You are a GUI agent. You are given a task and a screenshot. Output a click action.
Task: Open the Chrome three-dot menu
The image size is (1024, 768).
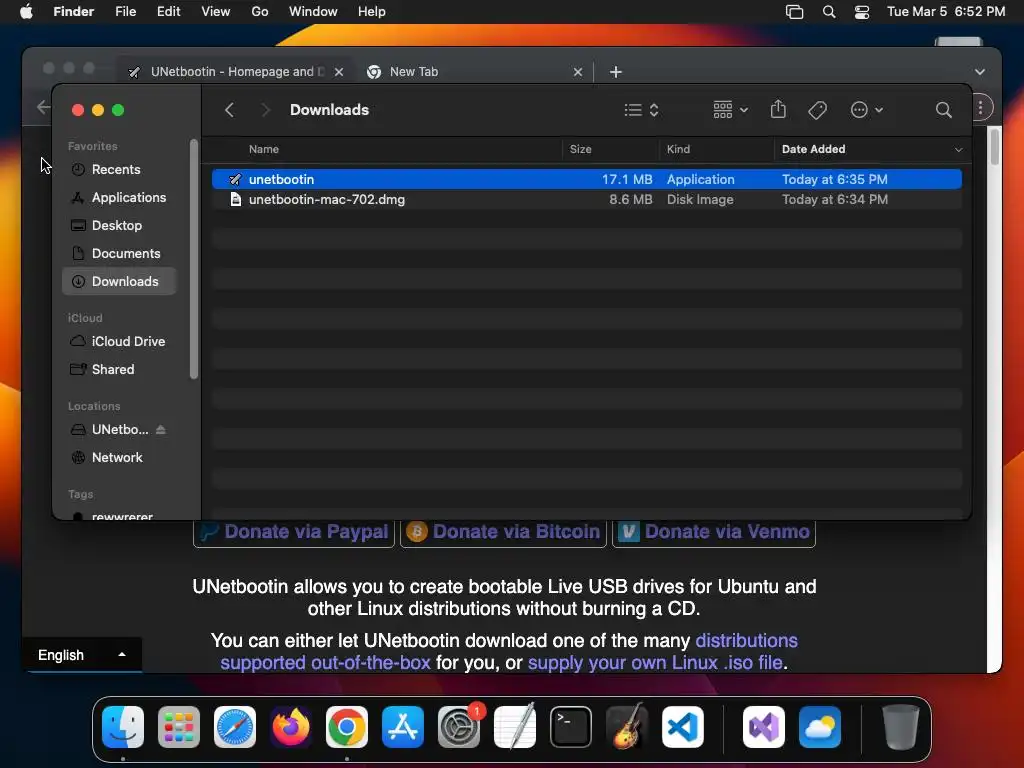[x=980, y=108]
